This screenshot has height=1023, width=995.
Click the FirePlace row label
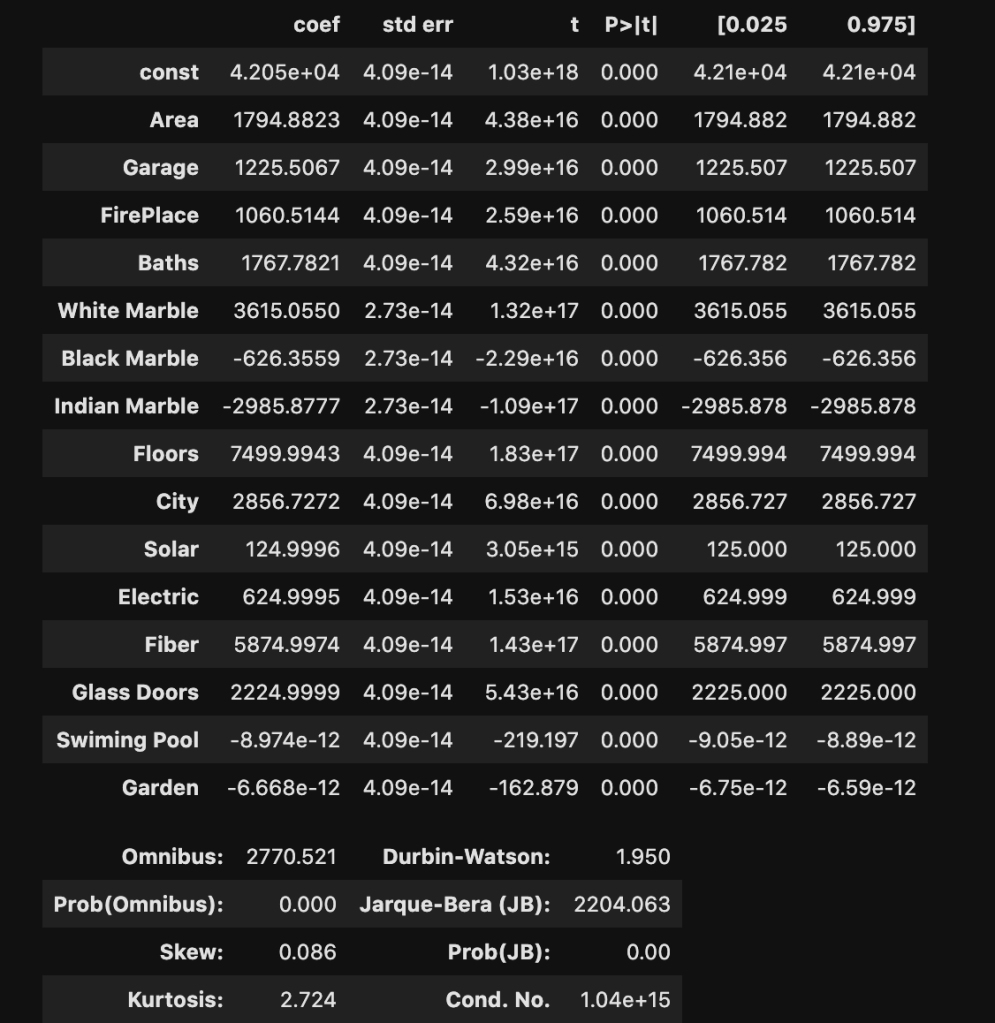tap(149, 215)
